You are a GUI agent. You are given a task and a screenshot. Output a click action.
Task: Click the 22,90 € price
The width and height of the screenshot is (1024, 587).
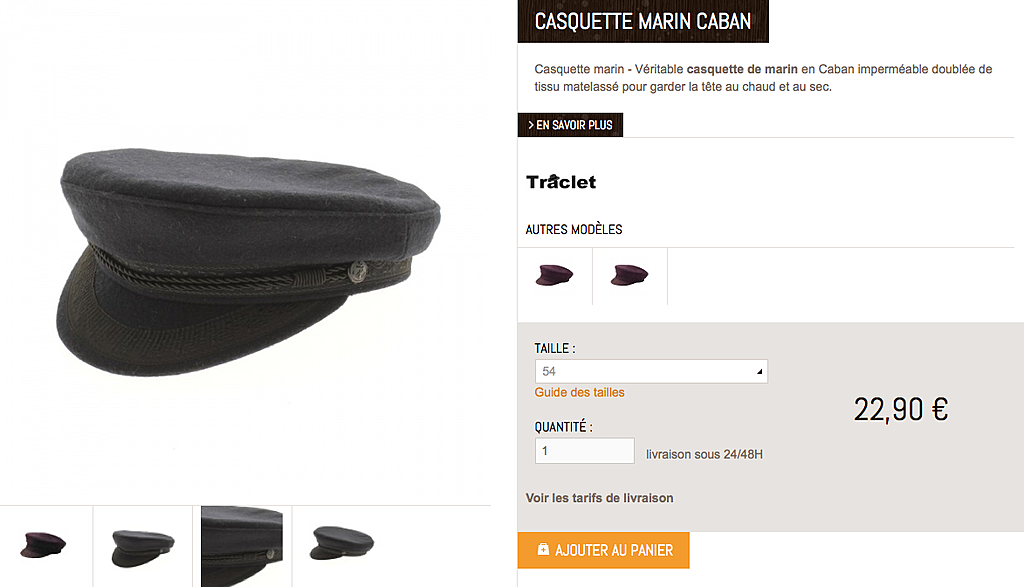901,410
